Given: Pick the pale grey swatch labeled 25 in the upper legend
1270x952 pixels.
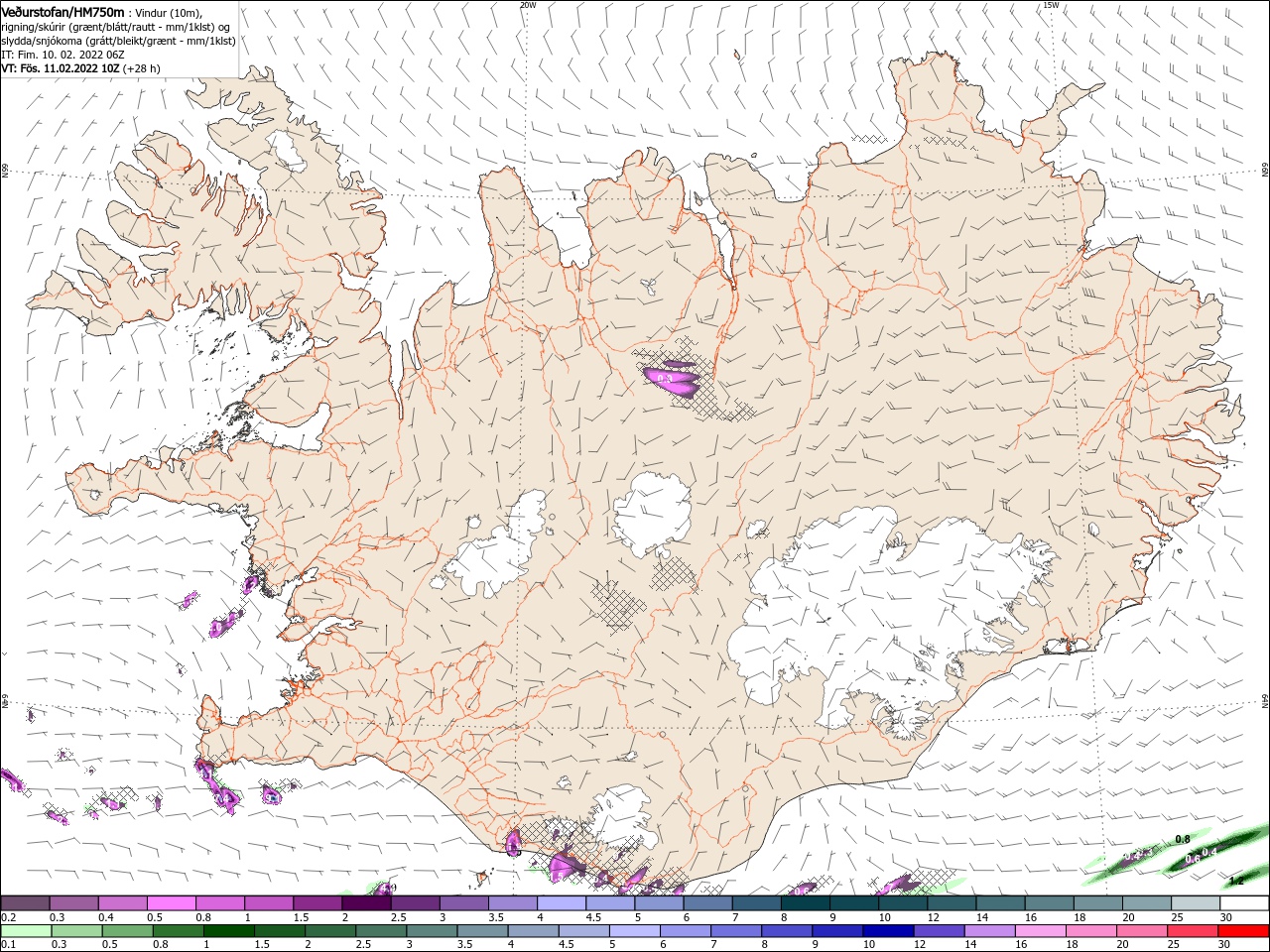Looking at the screenshot, I should point(1197,903).
